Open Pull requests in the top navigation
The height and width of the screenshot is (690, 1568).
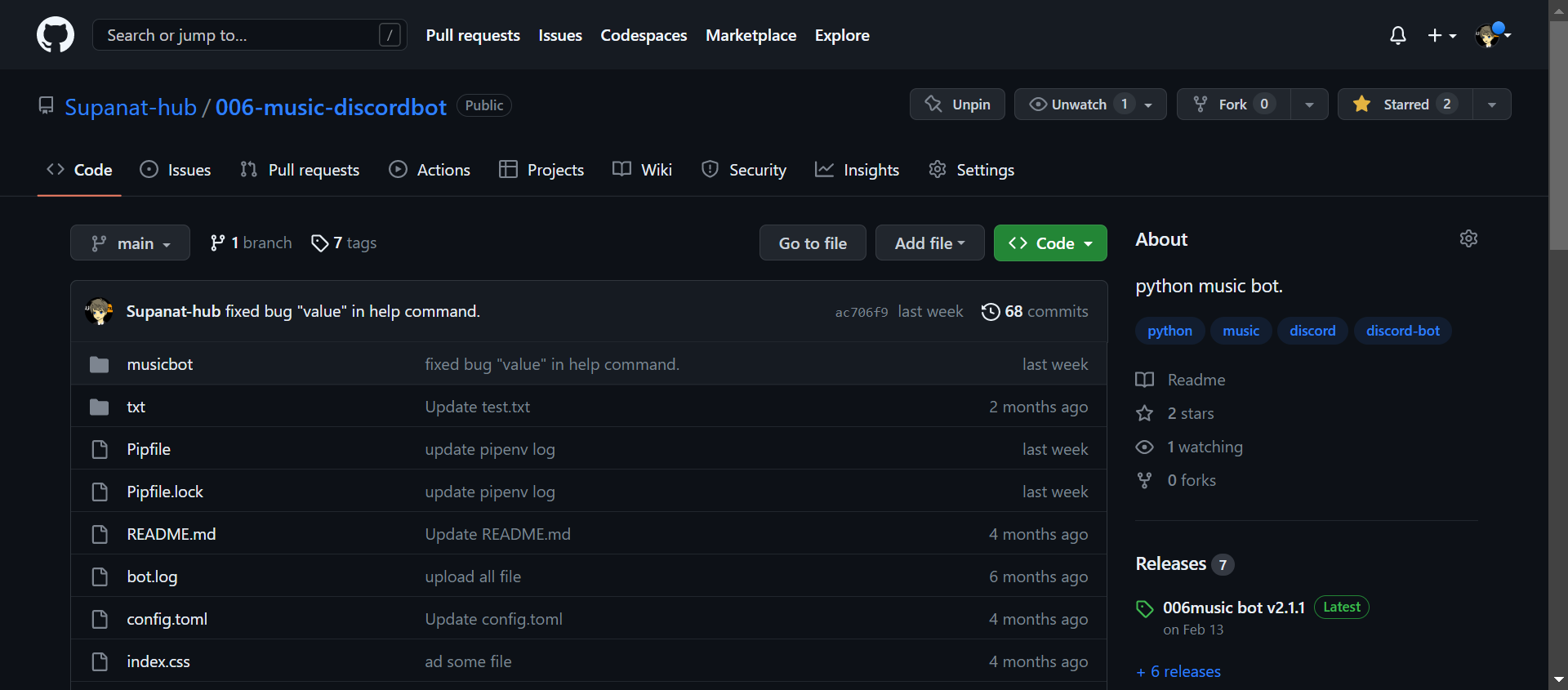pyautogui.click(x=473, y=35)
